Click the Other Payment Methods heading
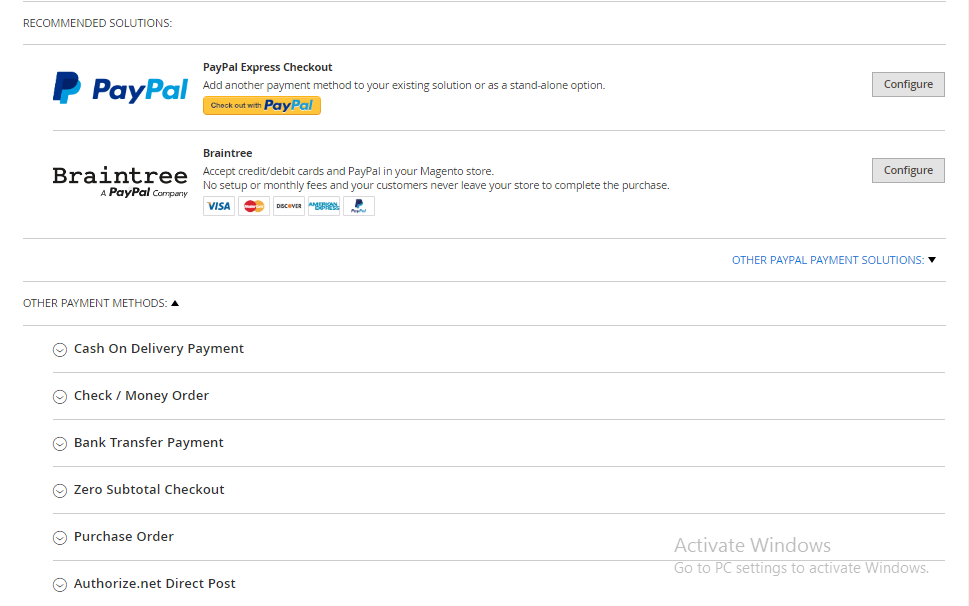 point(95,303)
